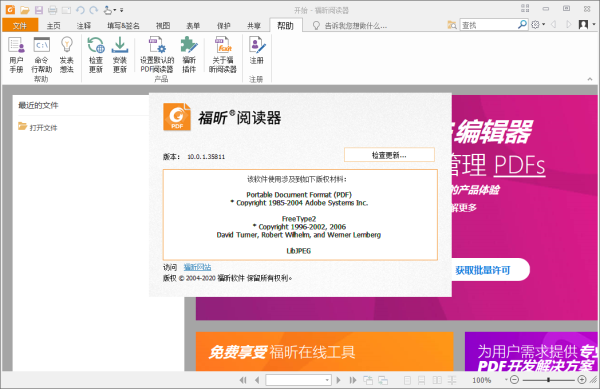Viewport: 600px width, 389px height.
Task: Click the 福昕网站 link
Action: coord(197,267)
